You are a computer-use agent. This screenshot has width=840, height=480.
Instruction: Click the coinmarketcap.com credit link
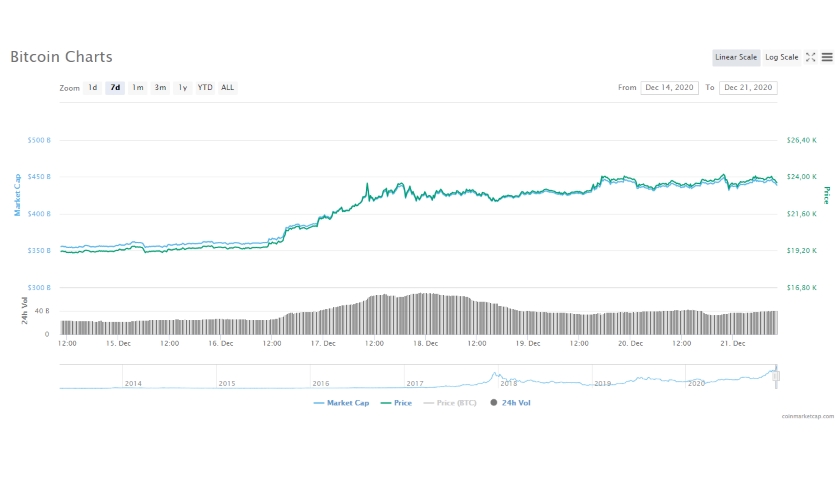click(807, 416)
